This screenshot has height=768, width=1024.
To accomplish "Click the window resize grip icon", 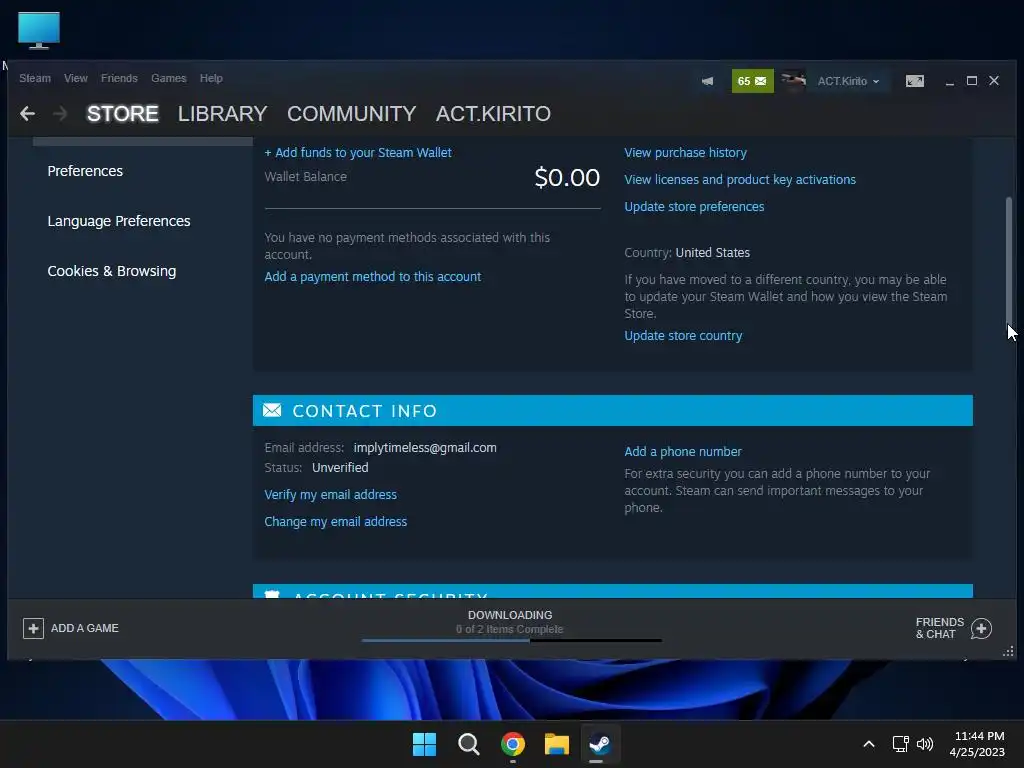I will (1008, 651).
